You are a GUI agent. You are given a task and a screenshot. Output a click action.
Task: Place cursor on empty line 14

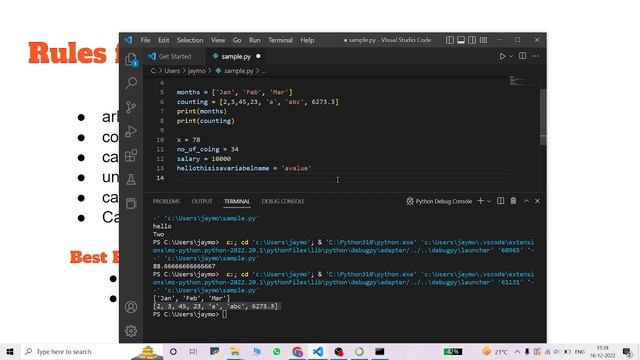342,178
